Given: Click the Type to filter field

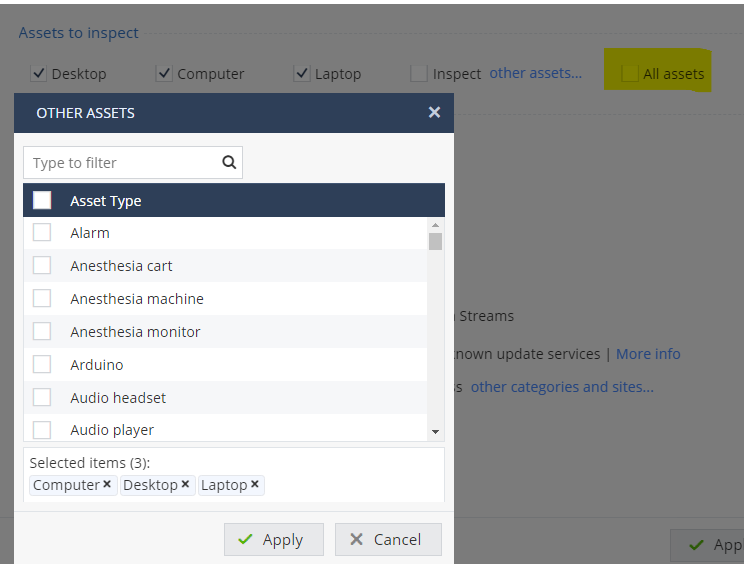Looking at the screenshot, I should pos(133,163).
